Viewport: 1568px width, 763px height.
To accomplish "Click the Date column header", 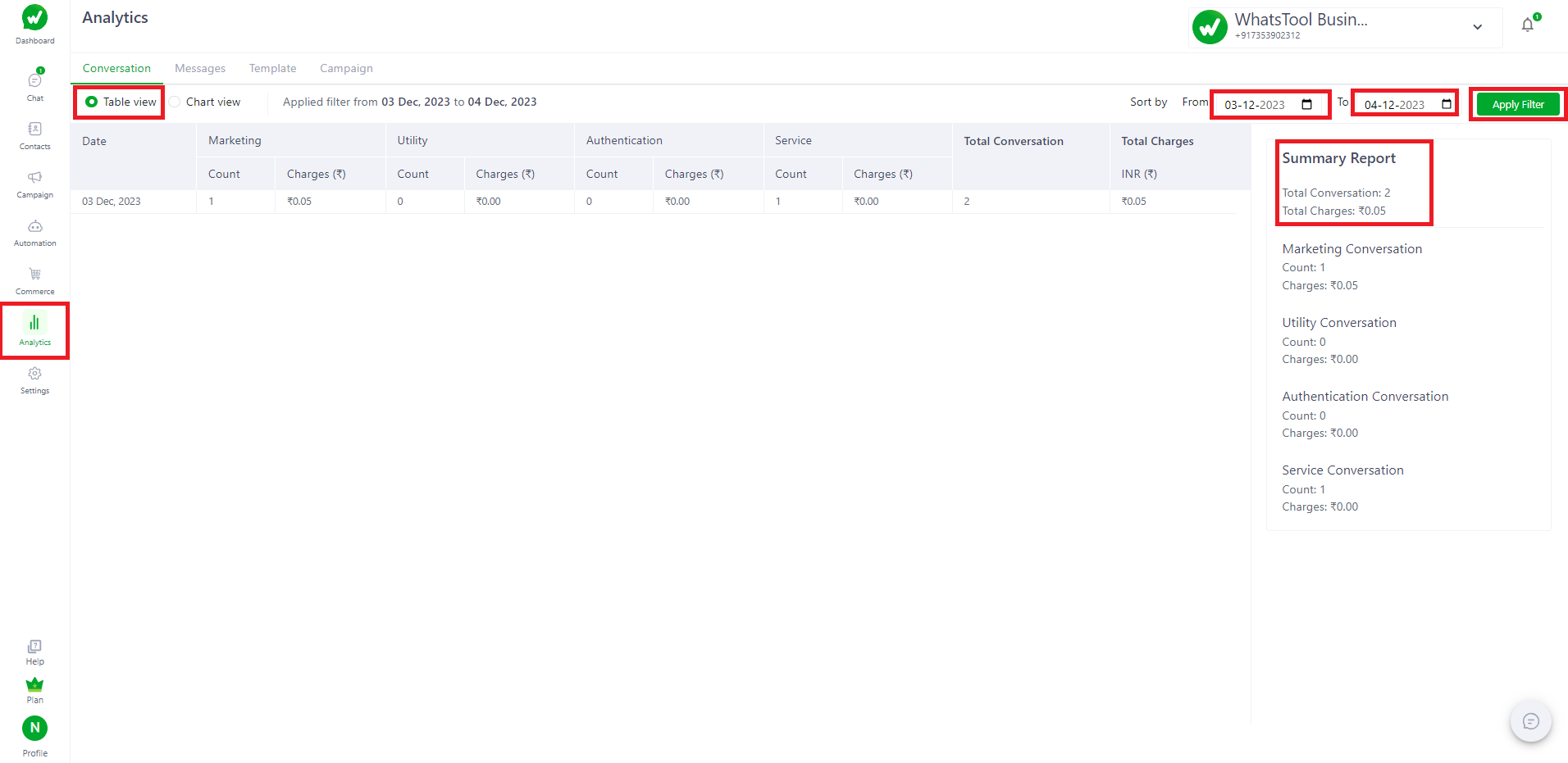I will [94, 141].
